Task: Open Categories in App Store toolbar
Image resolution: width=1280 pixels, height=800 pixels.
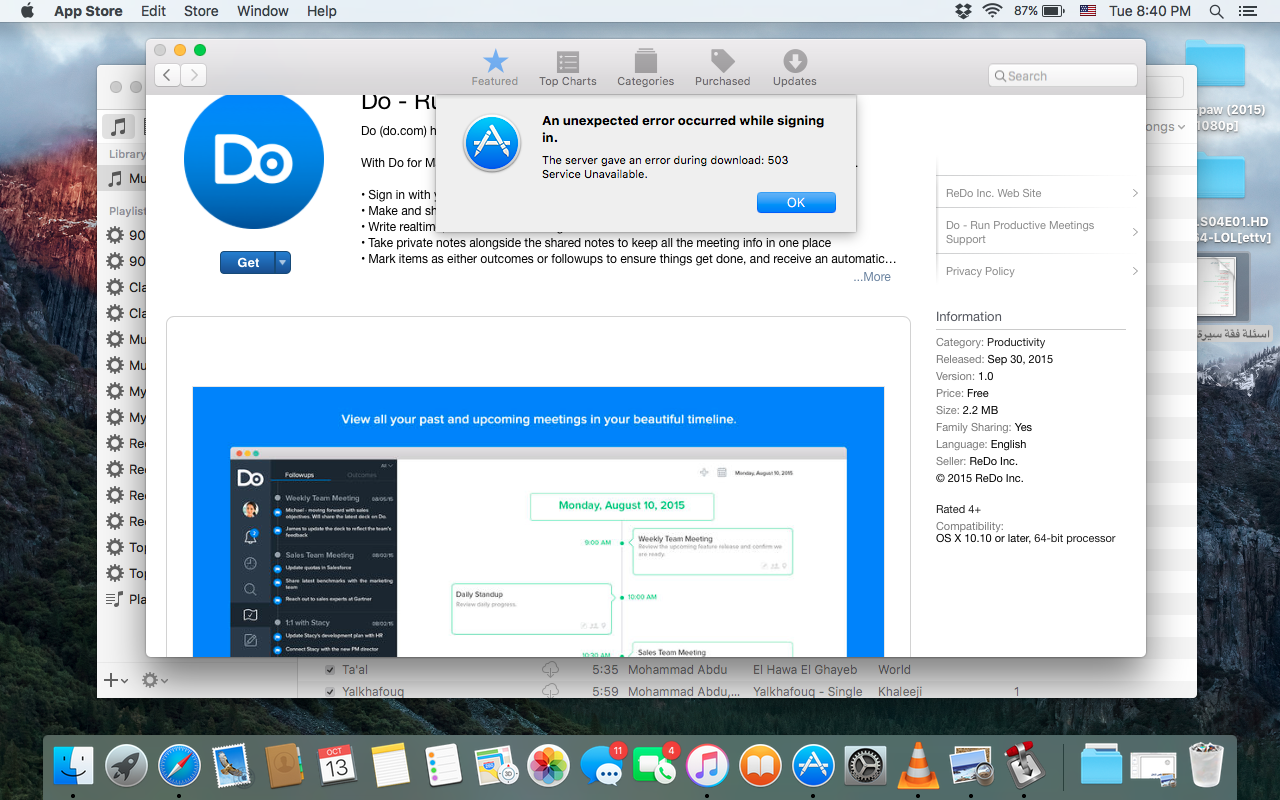Action: point(645,68)
